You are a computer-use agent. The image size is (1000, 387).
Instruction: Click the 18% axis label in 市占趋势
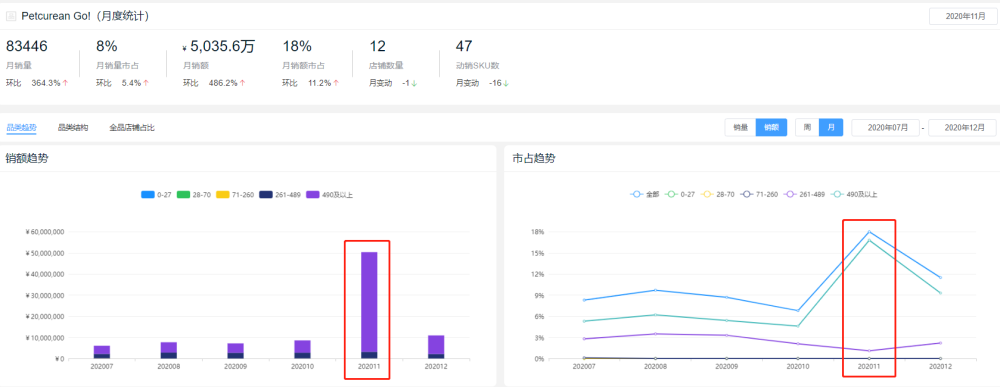pos(537,232)
